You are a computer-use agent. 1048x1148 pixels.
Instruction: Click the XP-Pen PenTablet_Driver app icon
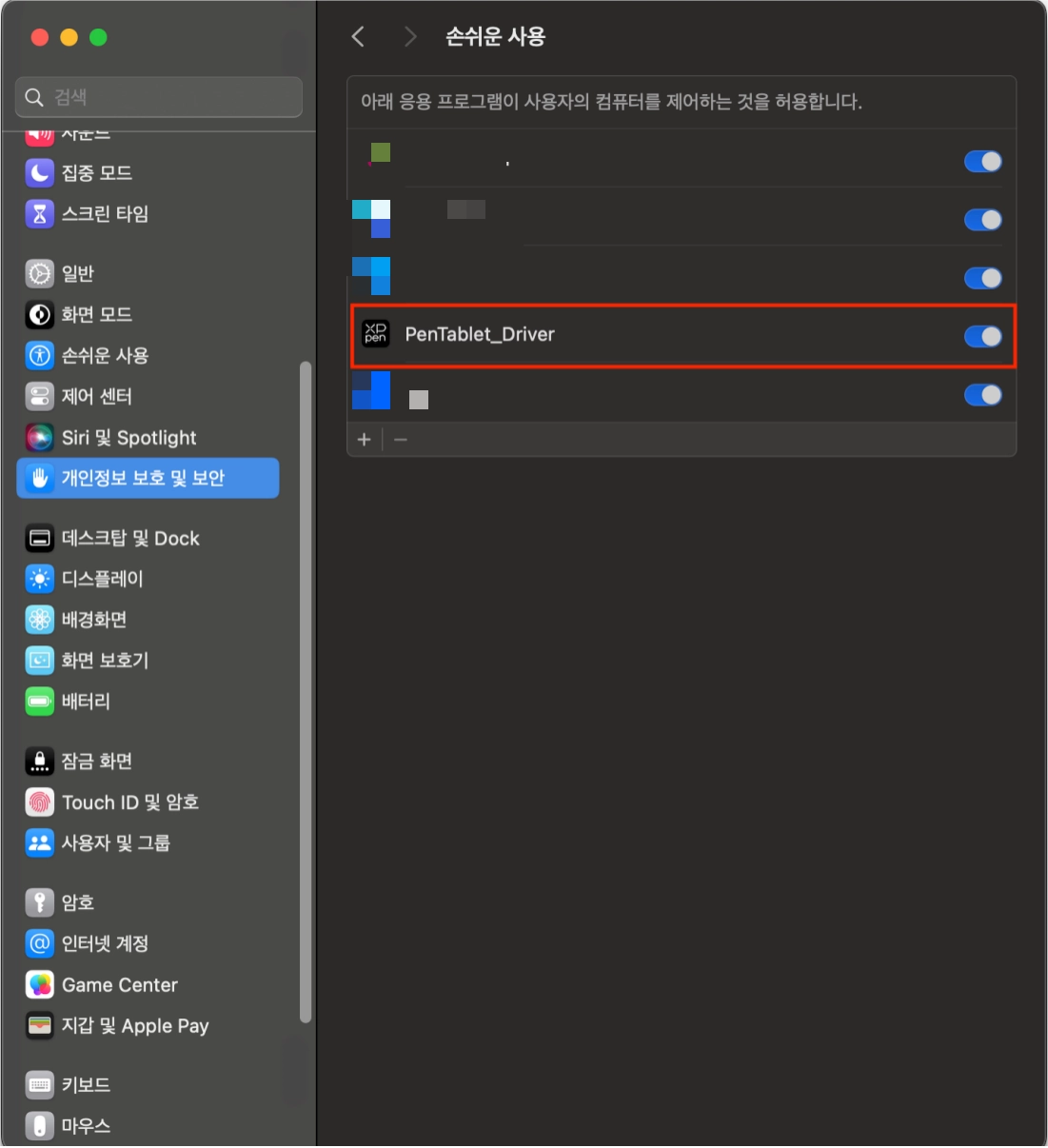point(376,333)
